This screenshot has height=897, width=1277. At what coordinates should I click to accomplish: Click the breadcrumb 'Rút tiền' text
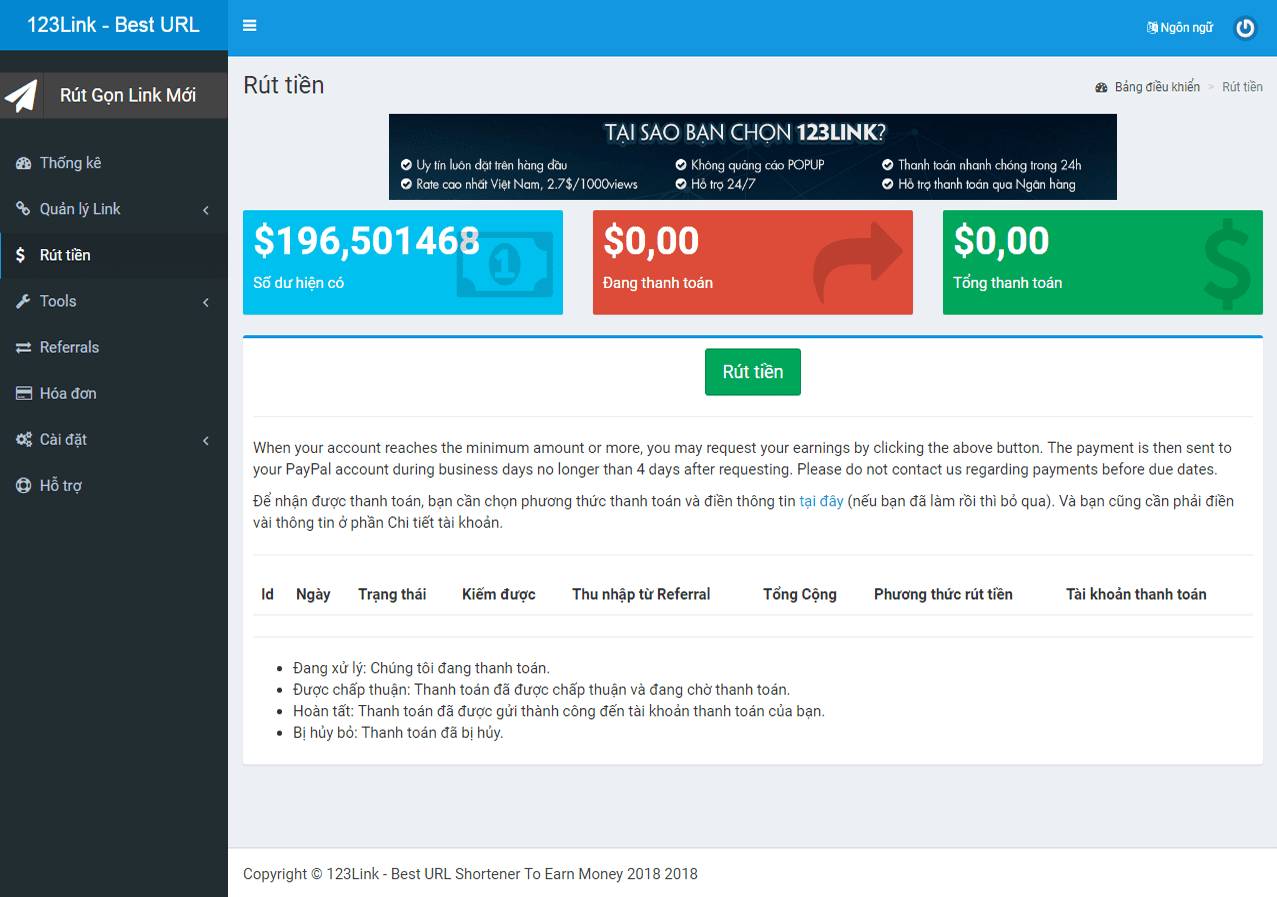1243,87
